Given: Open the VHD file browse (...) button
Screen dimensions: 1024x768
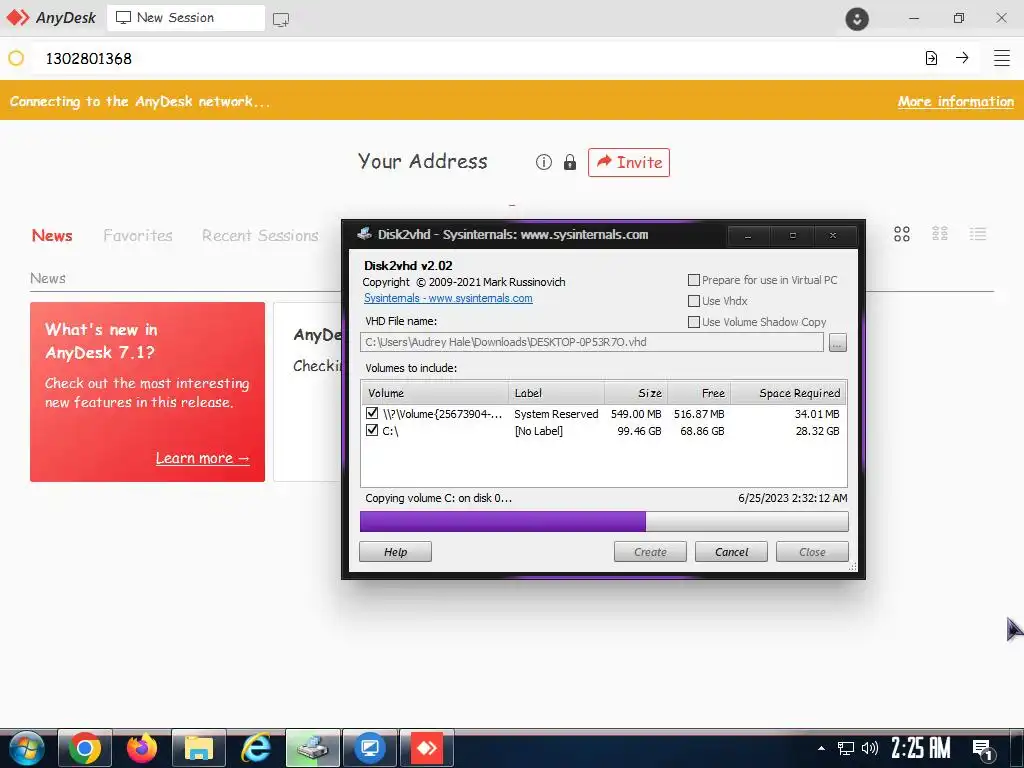Looking at the screenshot, I should click(x=838, y=342).
